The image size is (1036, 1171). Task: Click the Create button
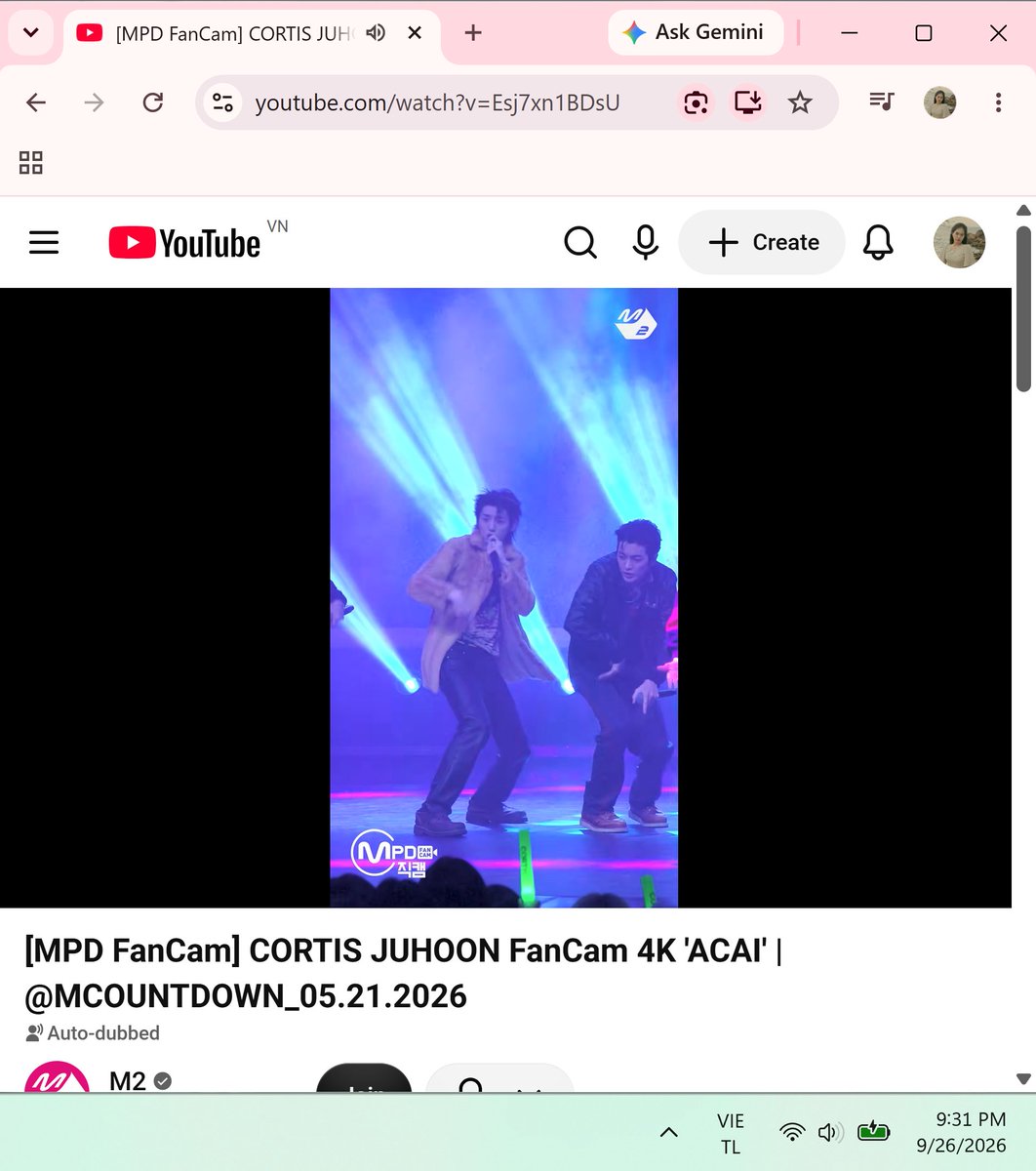[762, 242]
